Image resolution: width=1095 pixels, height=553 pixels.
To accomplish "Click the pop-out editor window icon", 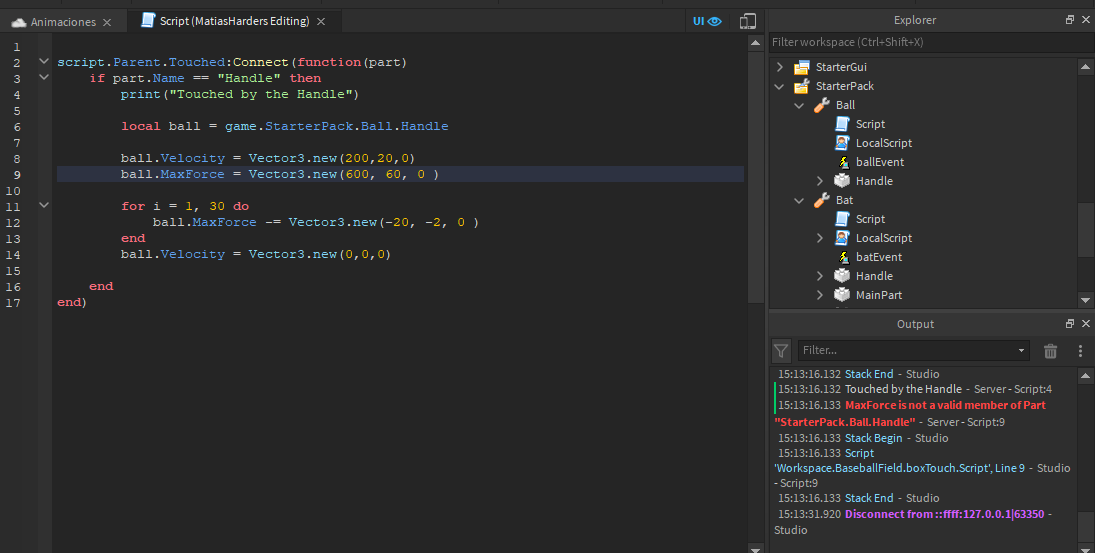I will pos(748,21).
